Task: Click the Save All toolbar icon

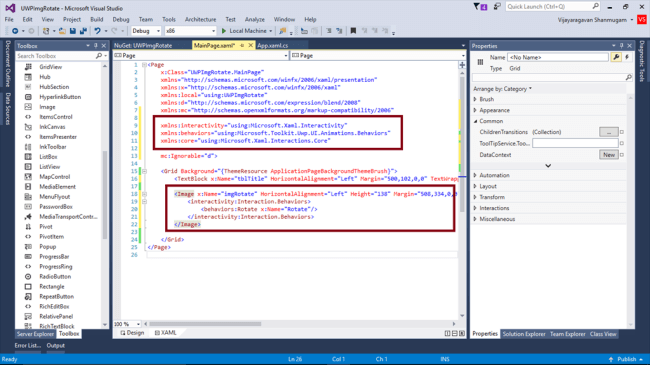Action: click(x=83, y=31)
